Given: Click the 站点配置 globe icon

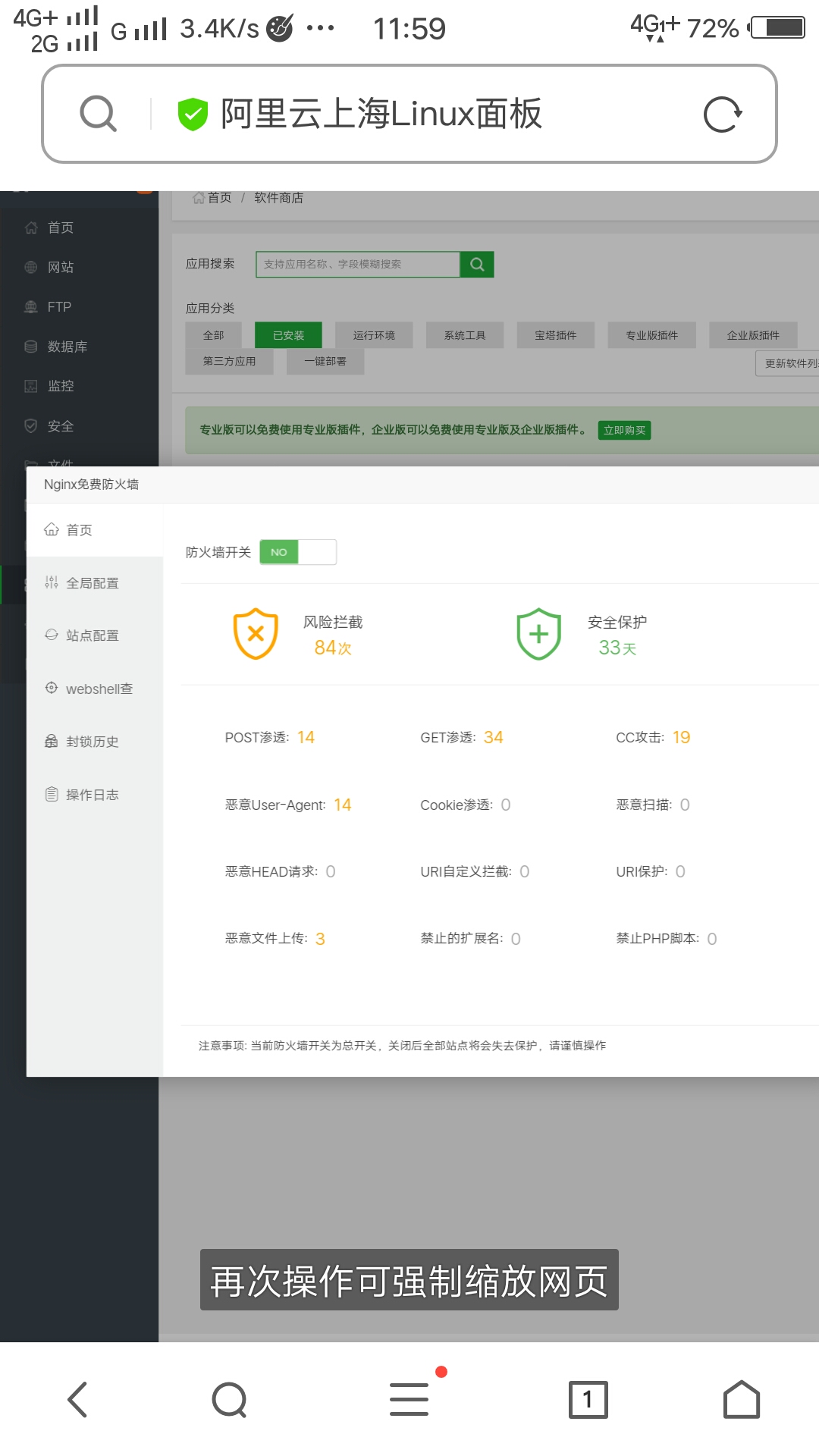Looking at the screenshot, I should coord(52,635).
